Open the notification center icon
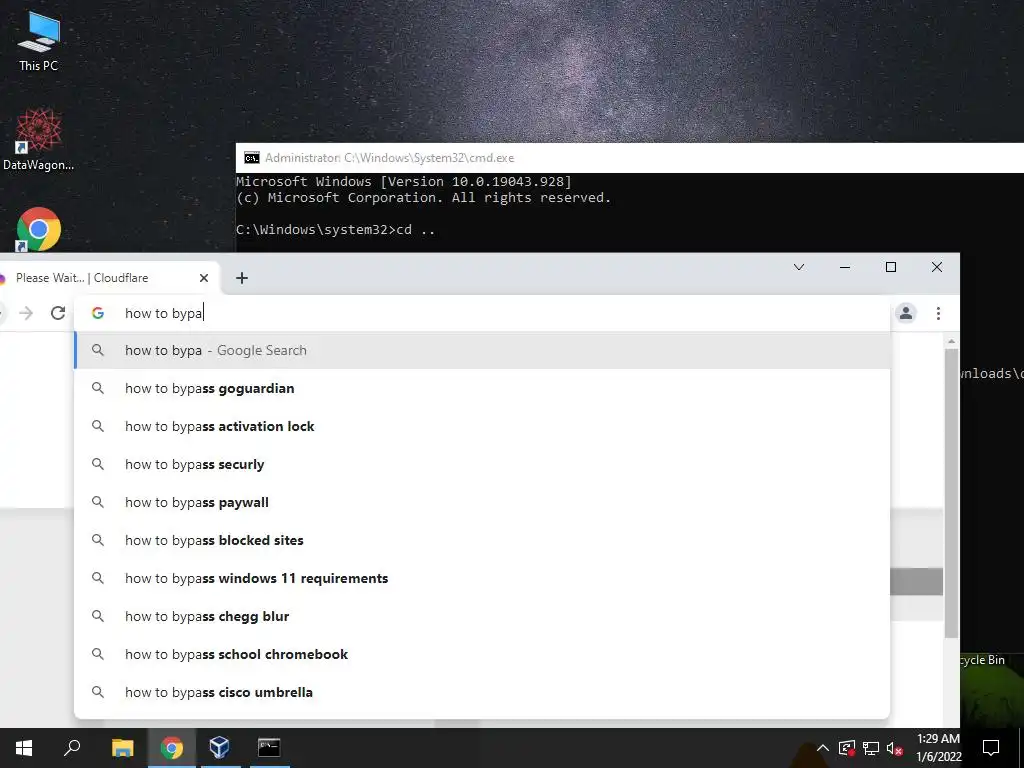Screen dimensions: 1024x768 coord(991,748)
